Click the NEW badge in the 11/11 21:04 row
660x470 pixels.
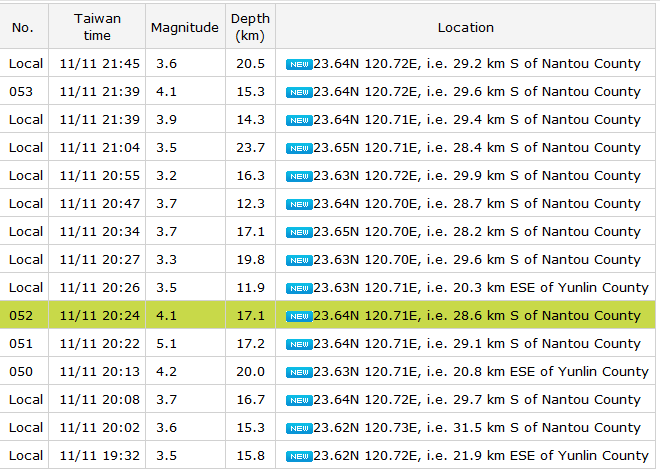point(298,148)
